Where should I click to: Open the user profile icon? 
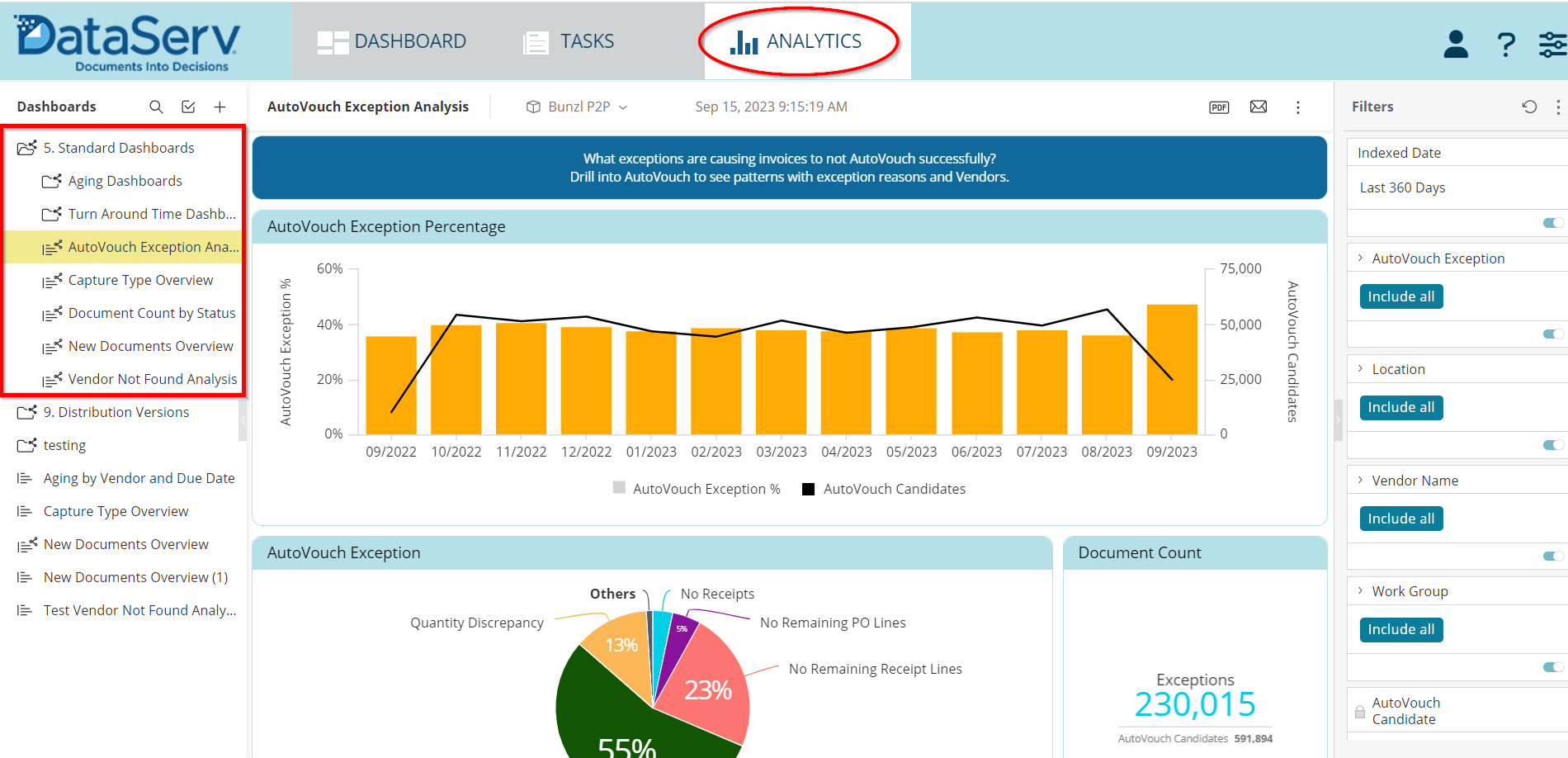click(x=1456, y=44)
